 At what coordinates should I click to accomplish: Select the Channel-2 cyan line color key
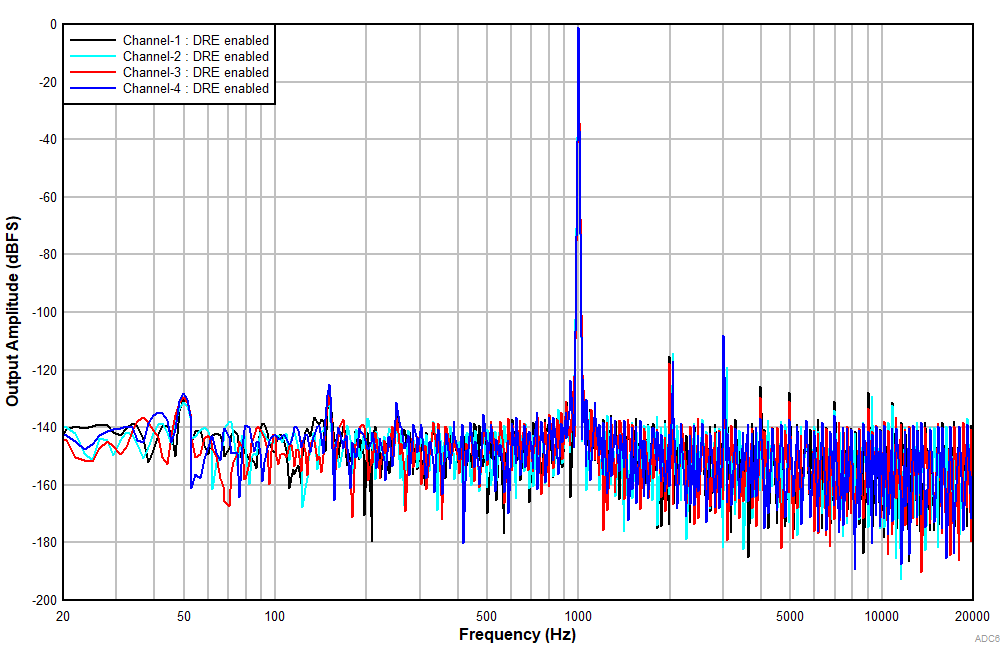(x=91, y=56)
